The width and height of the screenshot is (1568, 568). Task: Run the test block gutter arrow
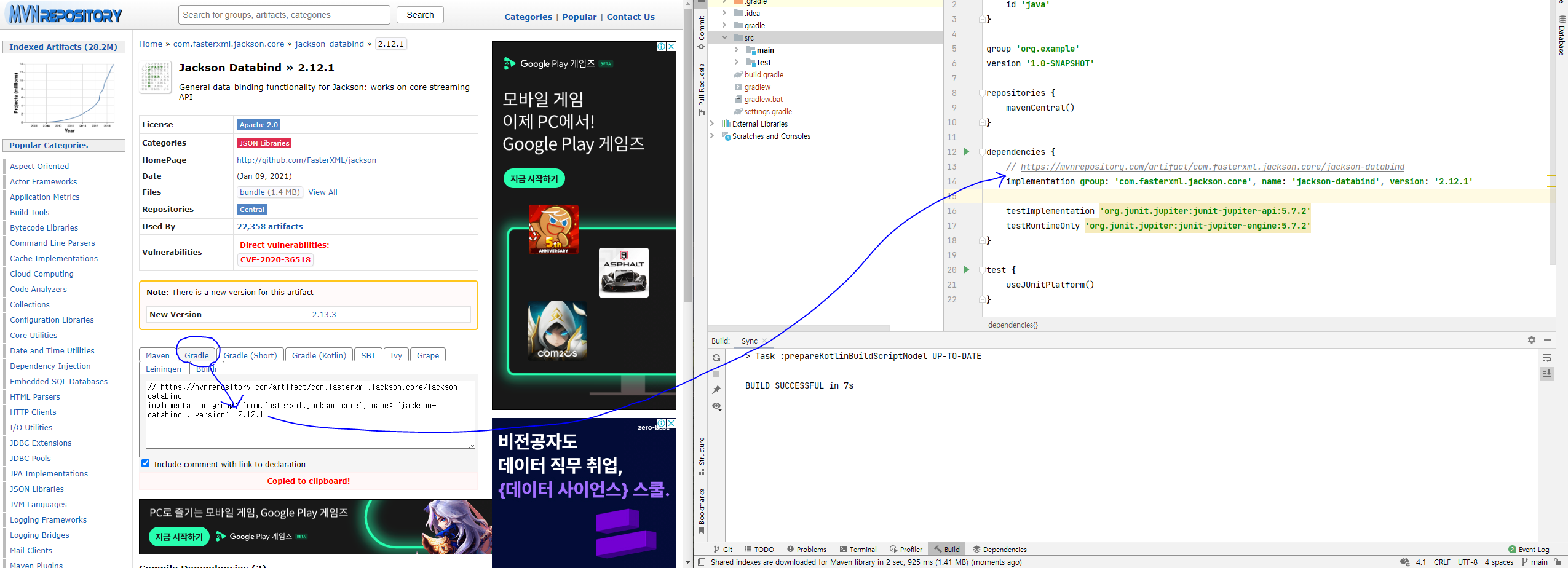[x=966, y=270]
